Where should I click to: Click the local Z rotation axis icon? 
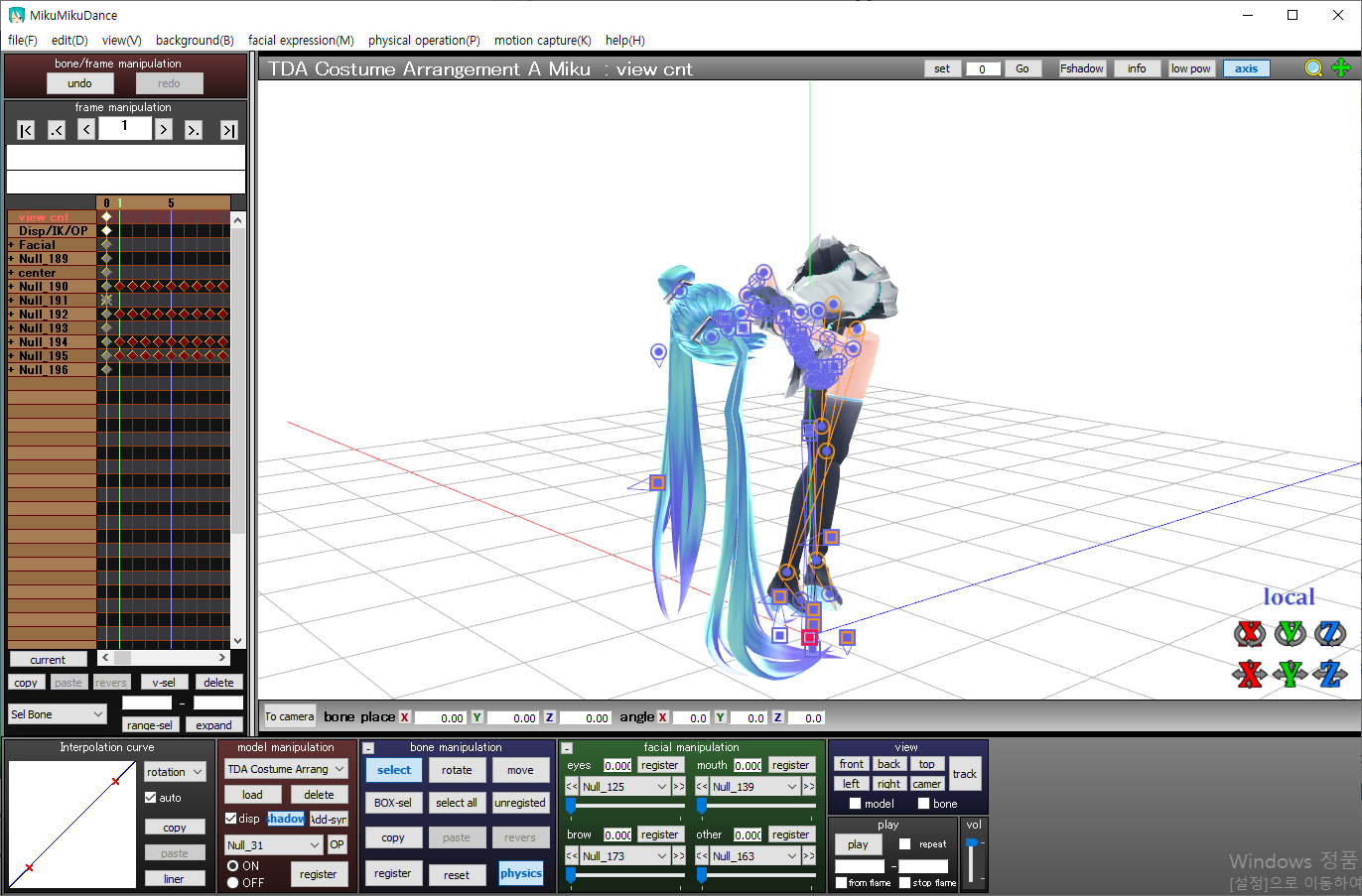coord(1330,633)
